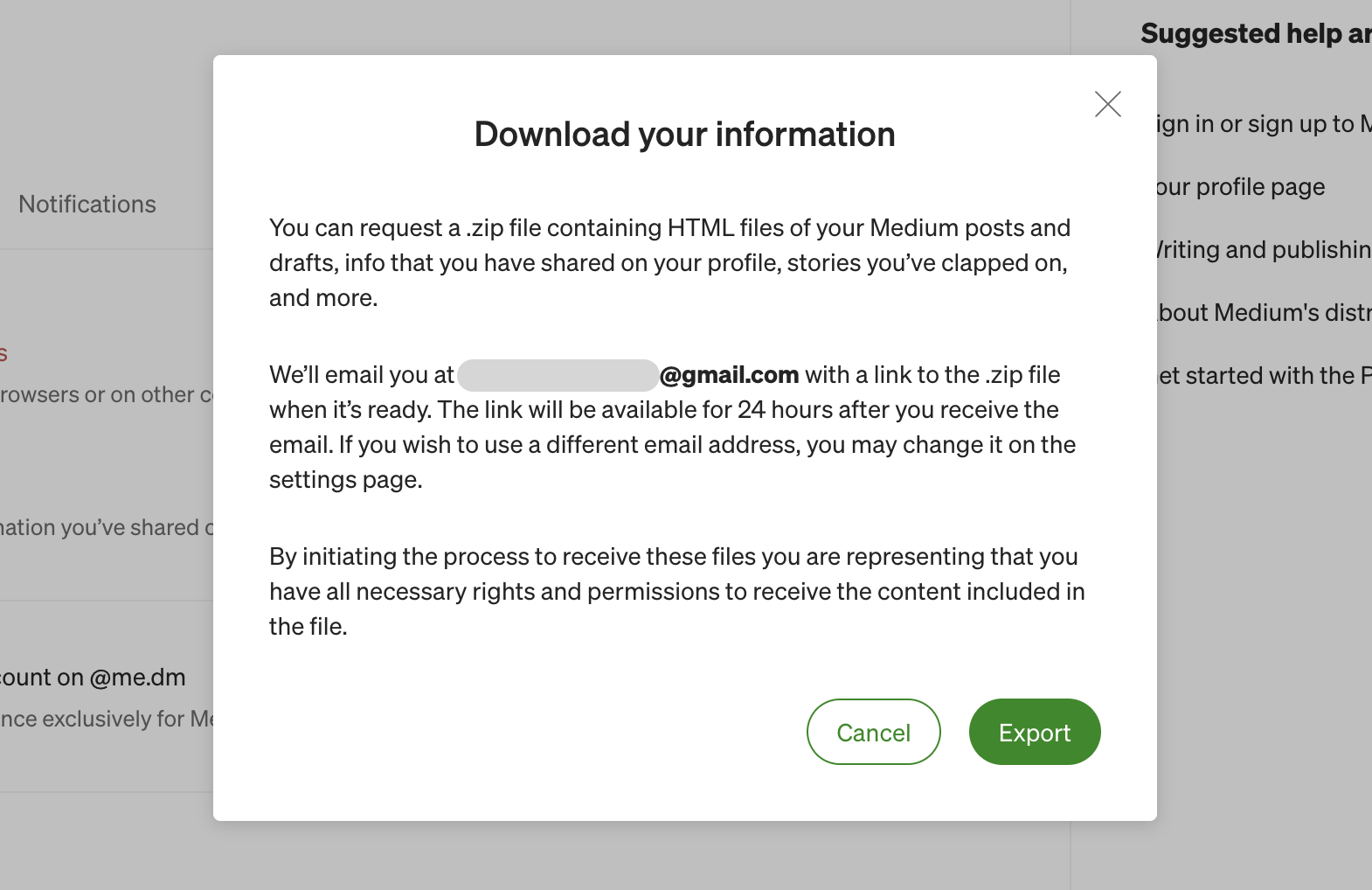Click the browsers or other devices description

coord(107,395)
